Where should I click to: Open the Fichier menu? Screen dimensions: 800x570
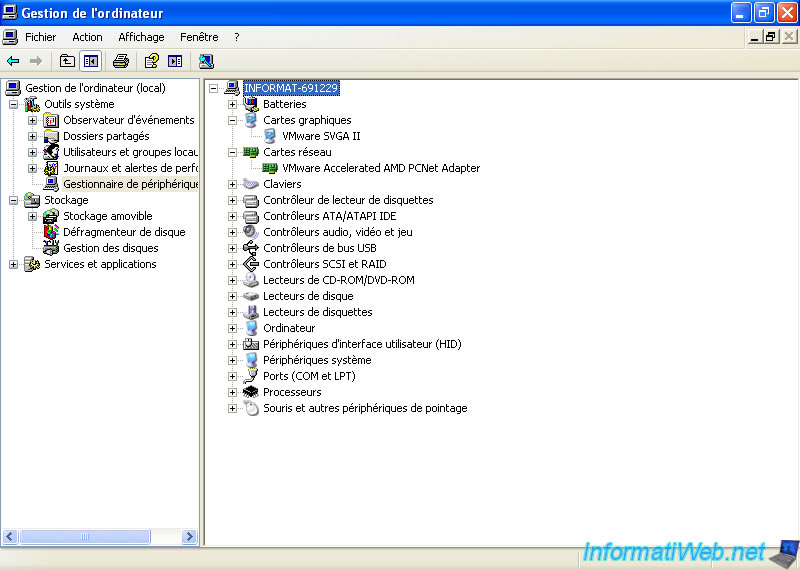[40, 37]
